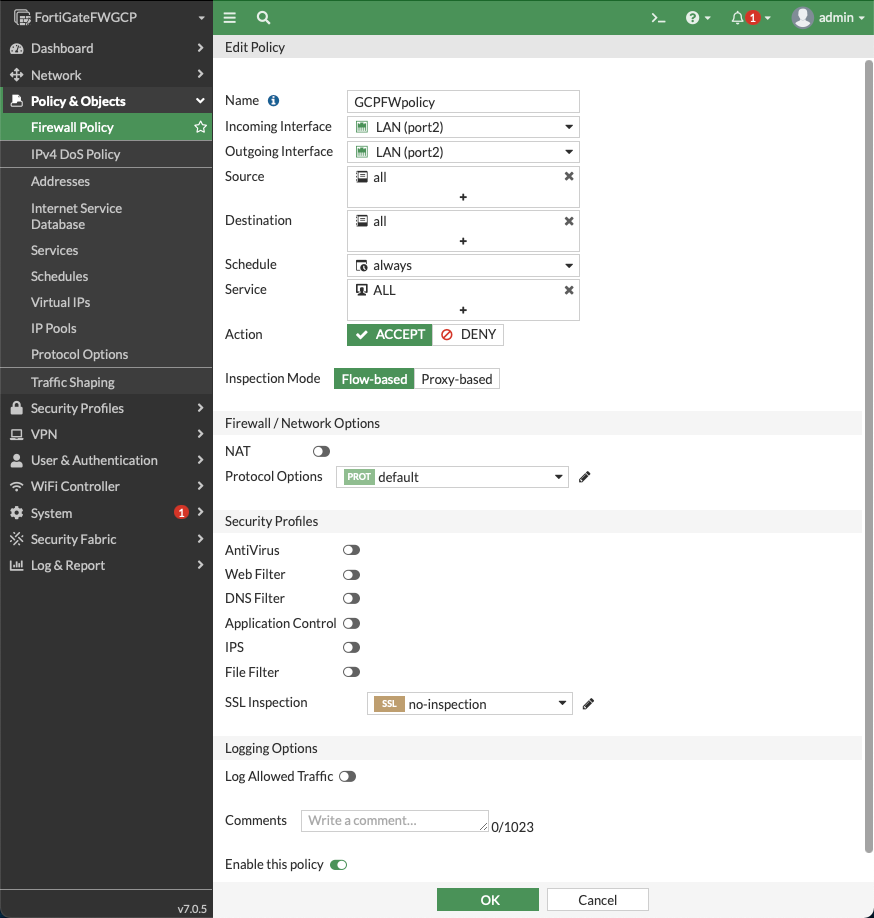Click the OK button
This screenshot has height=918, width=874.
pos(487,899)
